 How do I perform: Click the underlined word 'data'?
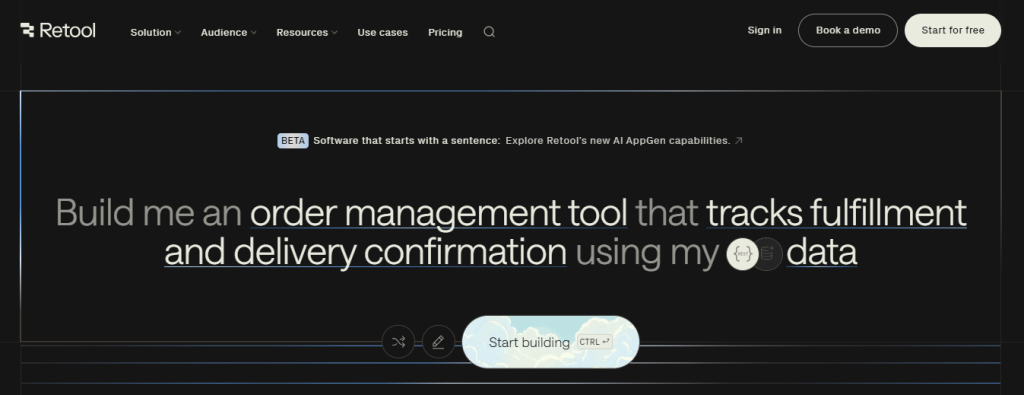822,253
